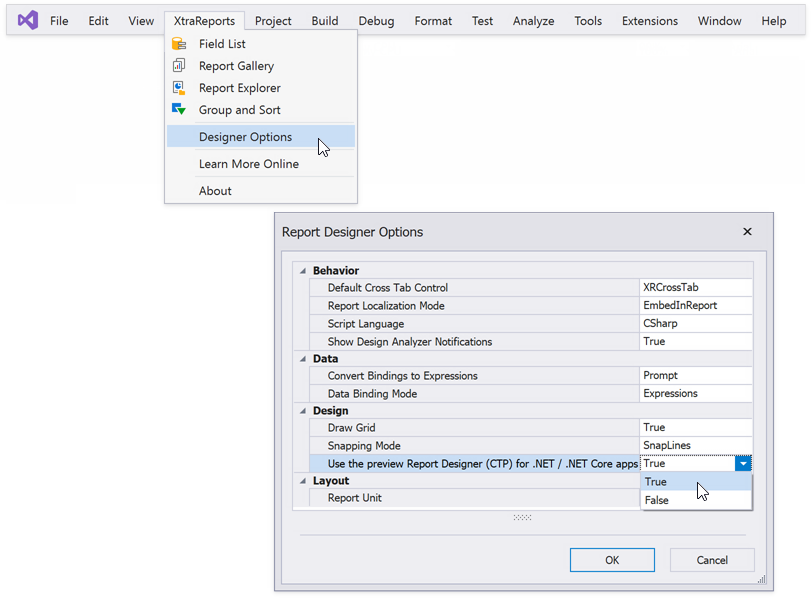Collapse the Data category
This screenshot has height=599, width=812.
pyautogui.click(x=303, y=358)
